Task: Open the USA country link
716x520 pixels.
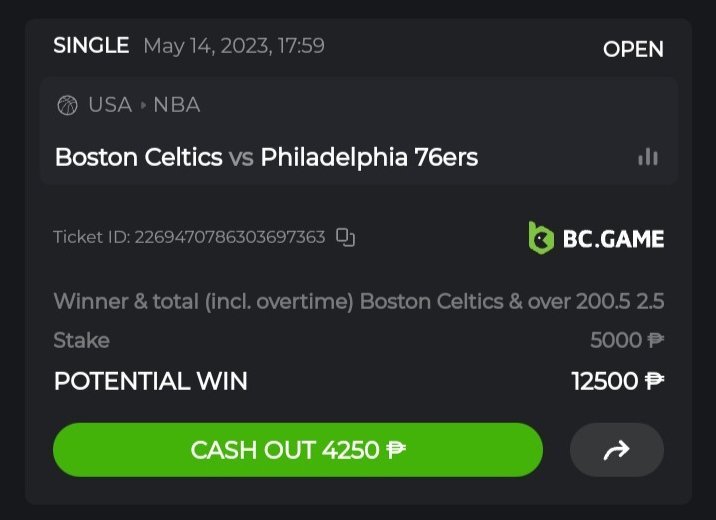Action: [x=110, y=105]
